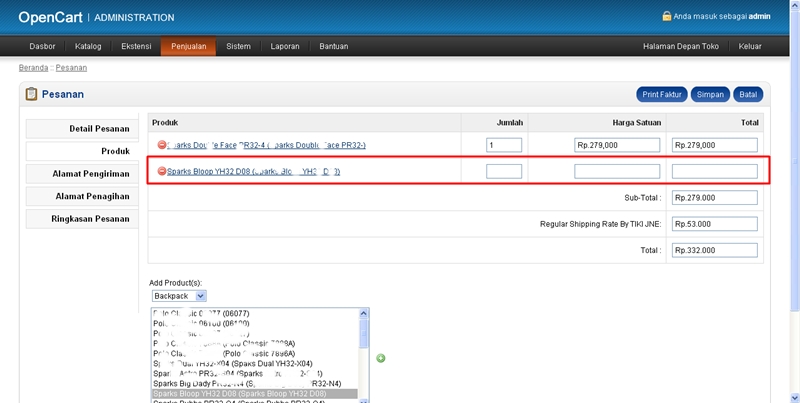800x403 pixels.
Task: Click the Regular Shipping Rate value field
Action: tap(715, 224)
